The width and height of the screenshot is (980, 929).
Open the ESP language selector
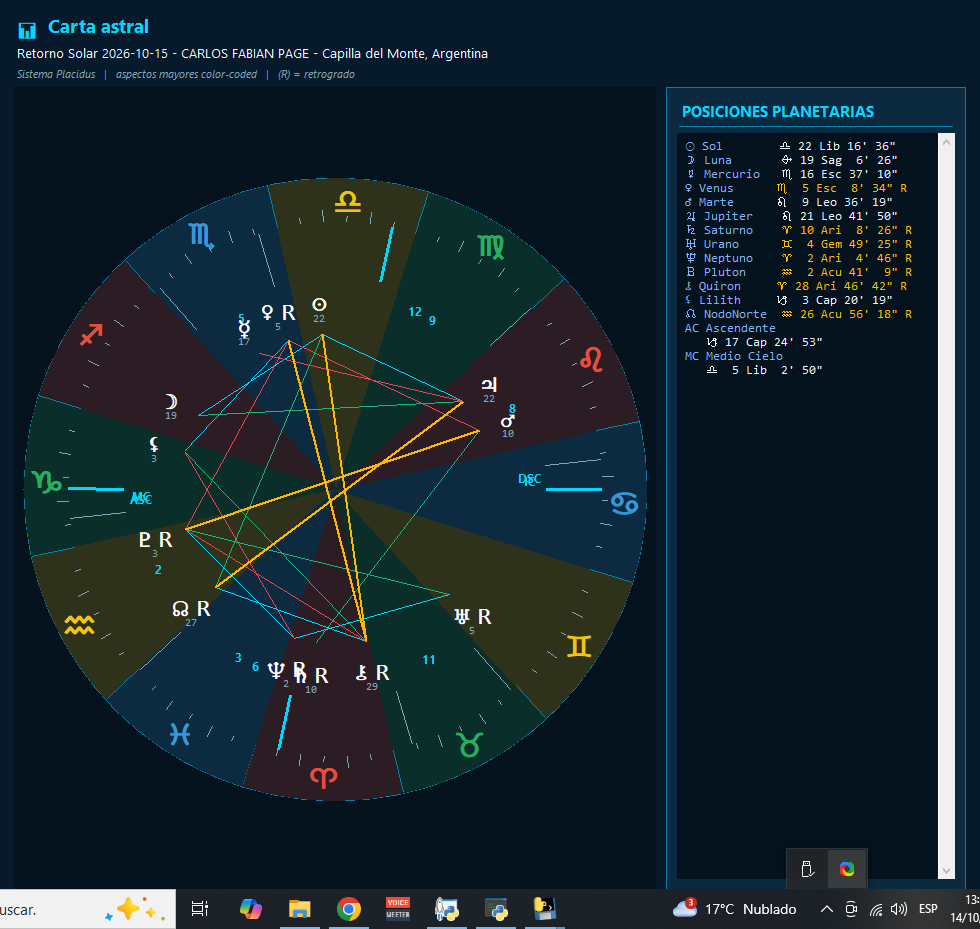[928, 909]
